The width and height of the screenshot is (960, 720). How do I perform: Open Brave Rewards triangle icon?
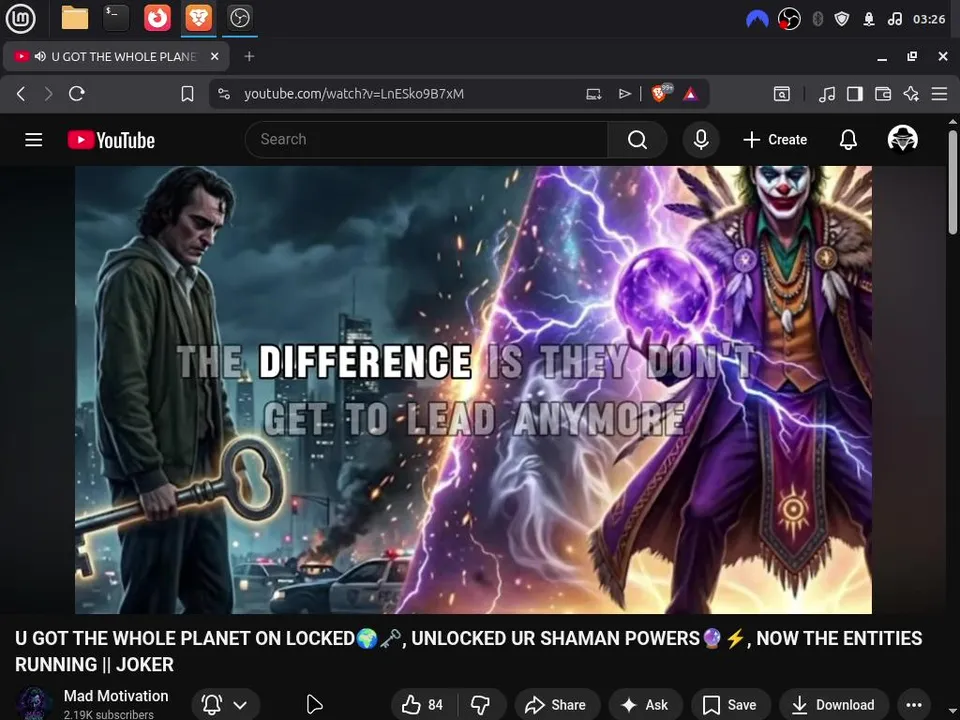(x=691, y=94)
